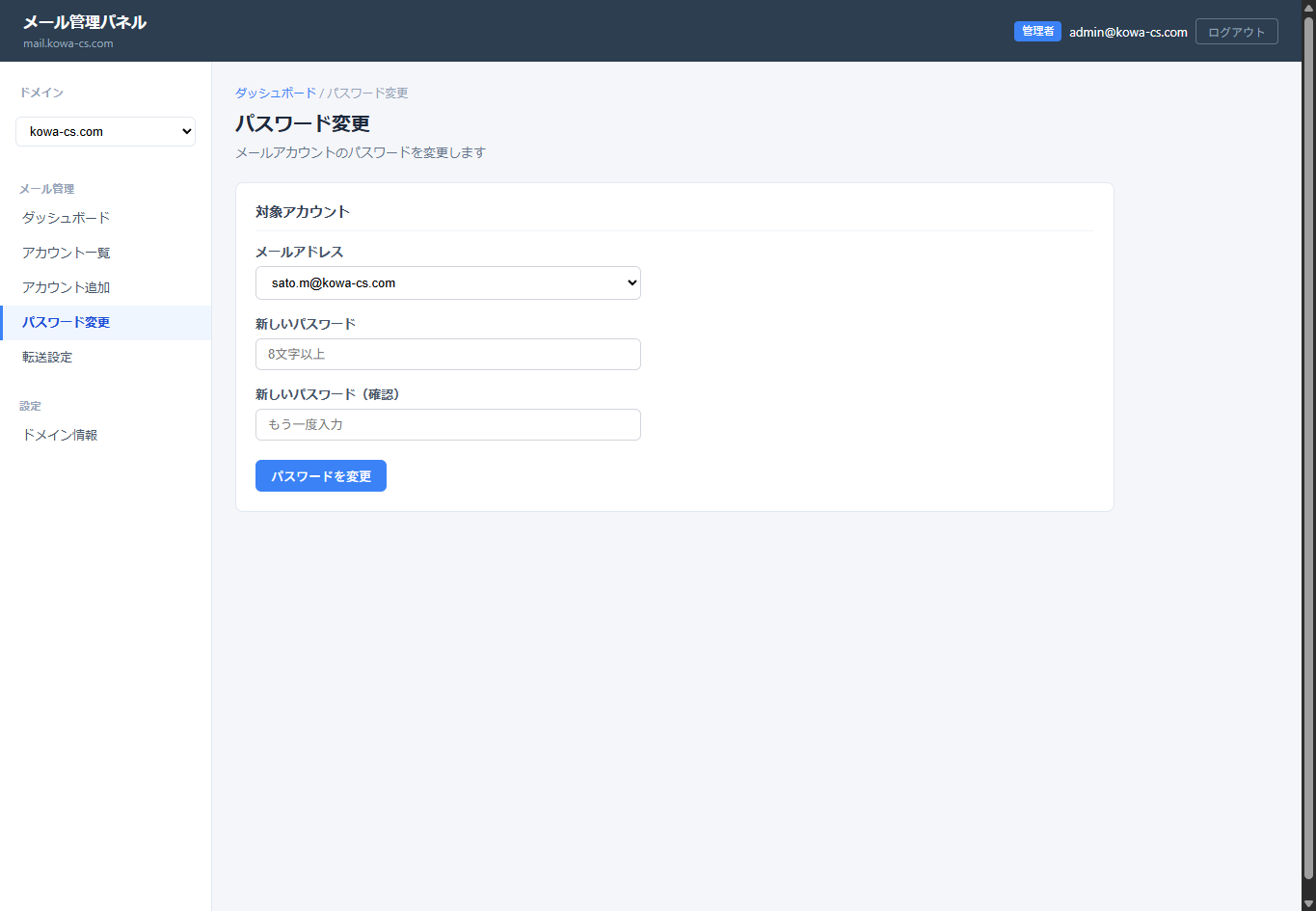Screen dimensions: 1316x911
Task: Click the scrollbar up arrow
Action: point(1308,7)
